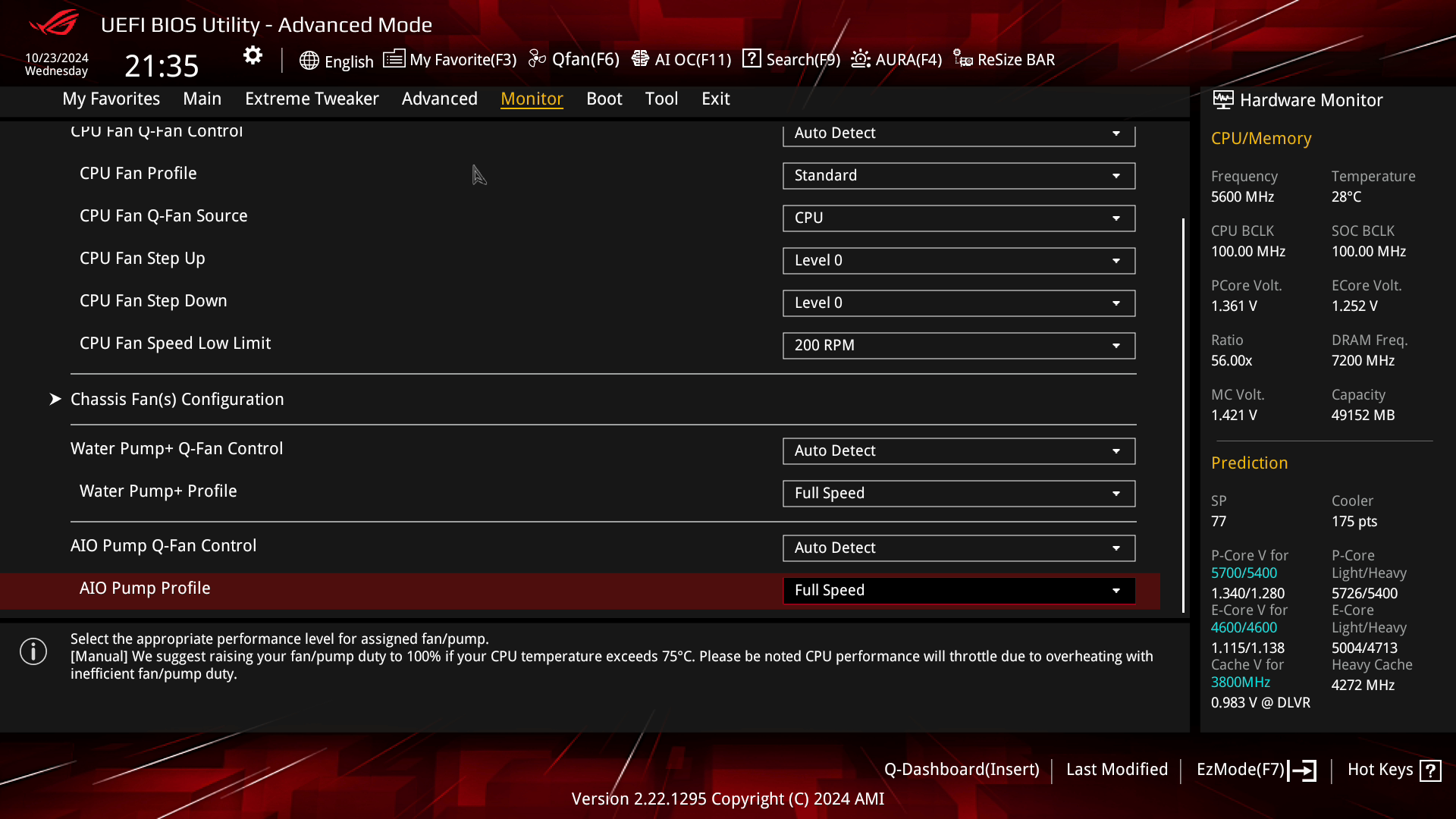Navigate to My Favorites panel

(111, 98)
